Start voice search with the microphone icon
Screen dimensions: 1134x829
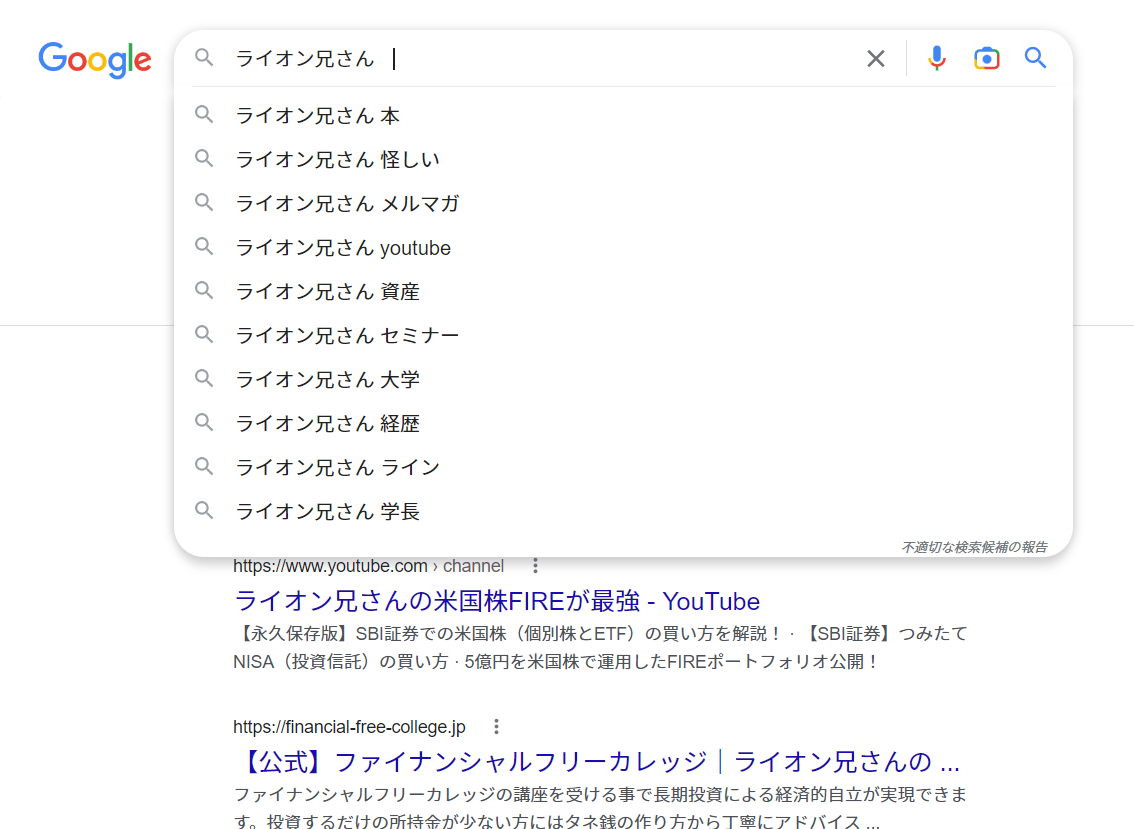pyautogui.click(x=937, y=58)
